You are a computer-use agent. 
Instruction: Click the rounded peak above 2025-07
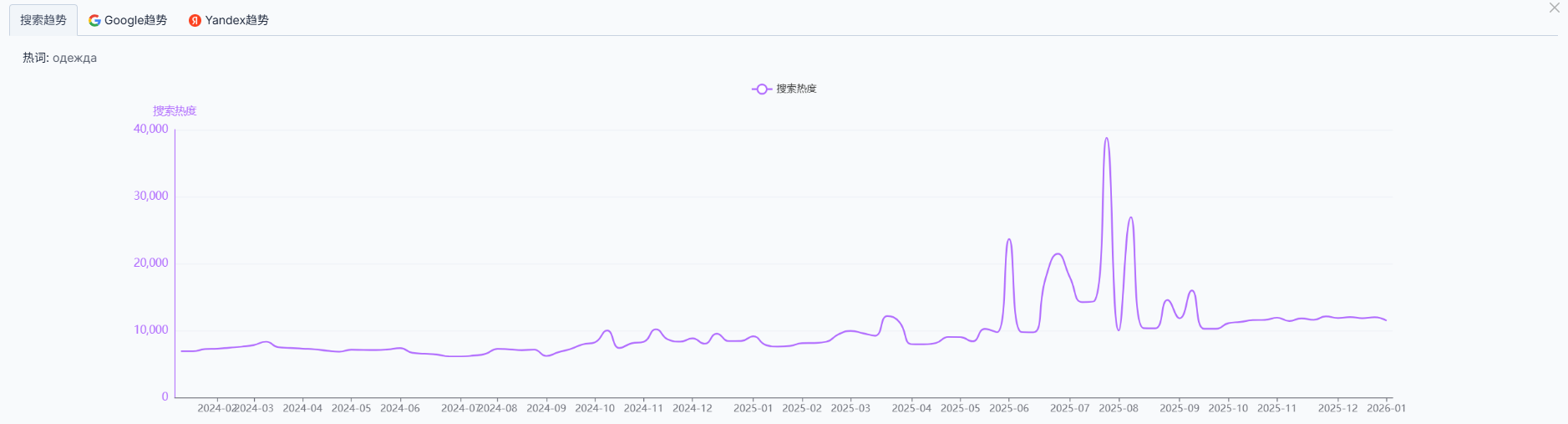1058,254
